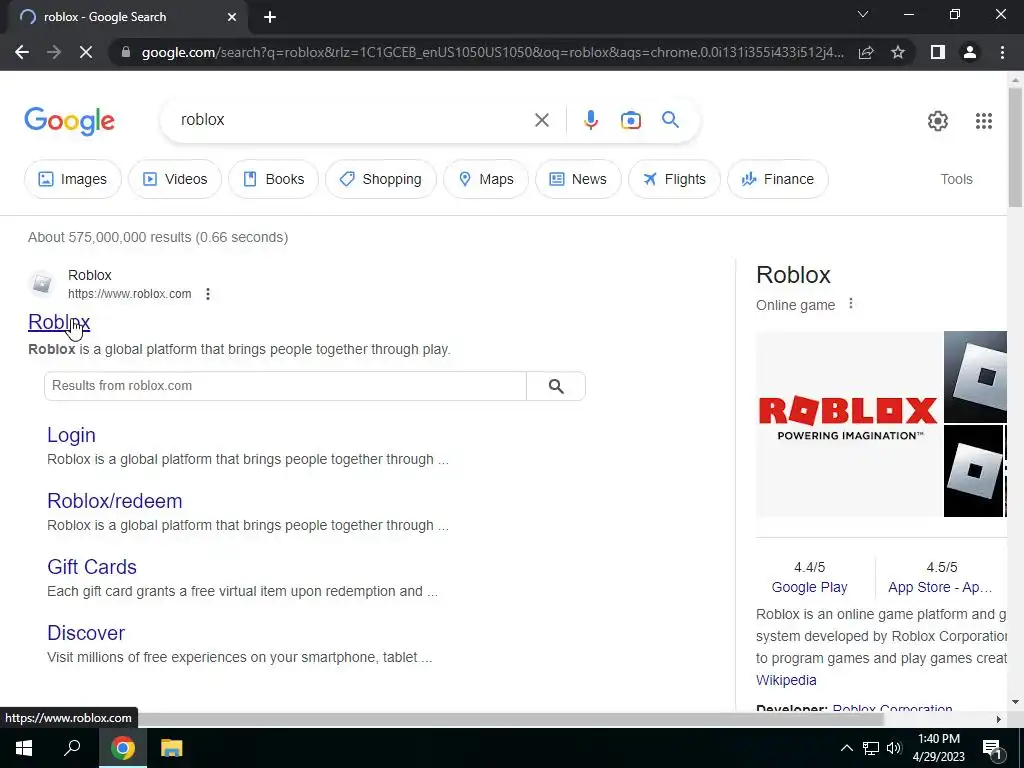1024x768 pixels.
Task: Click the main Google search text field
Action: (x=353, y=120)
